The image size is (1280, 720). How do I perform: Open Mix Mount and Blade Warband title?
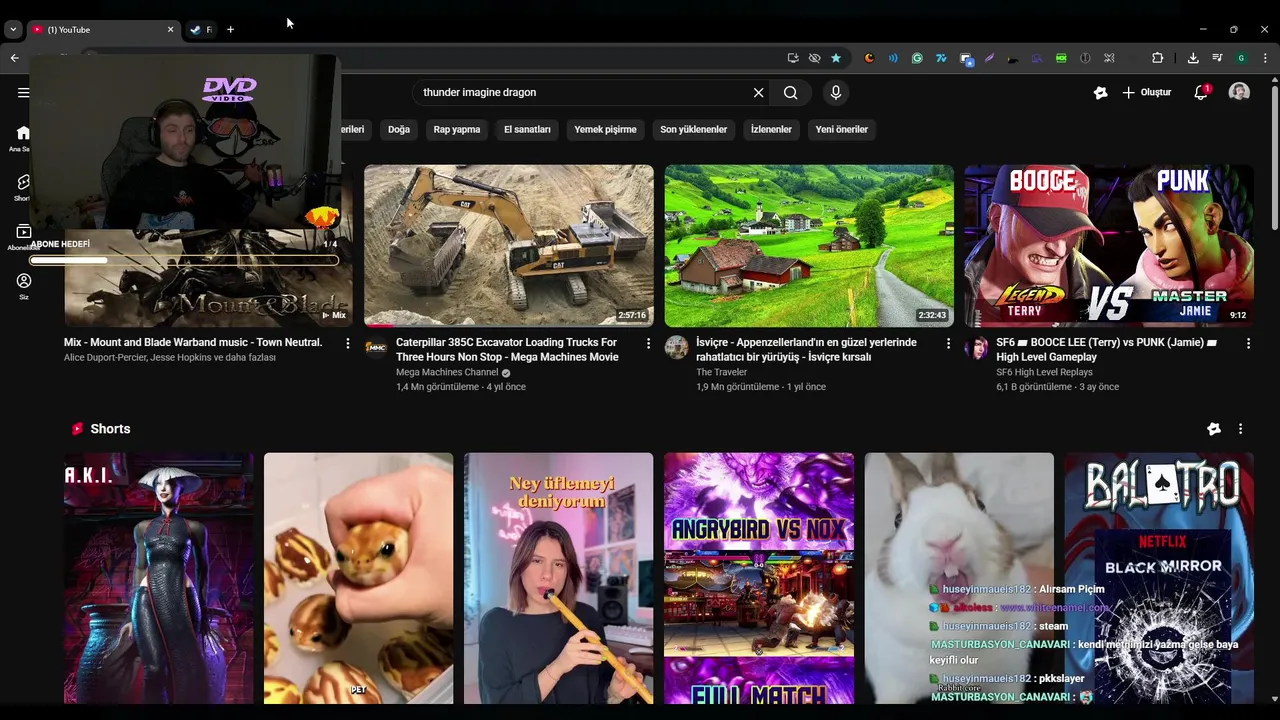(193, 342)
